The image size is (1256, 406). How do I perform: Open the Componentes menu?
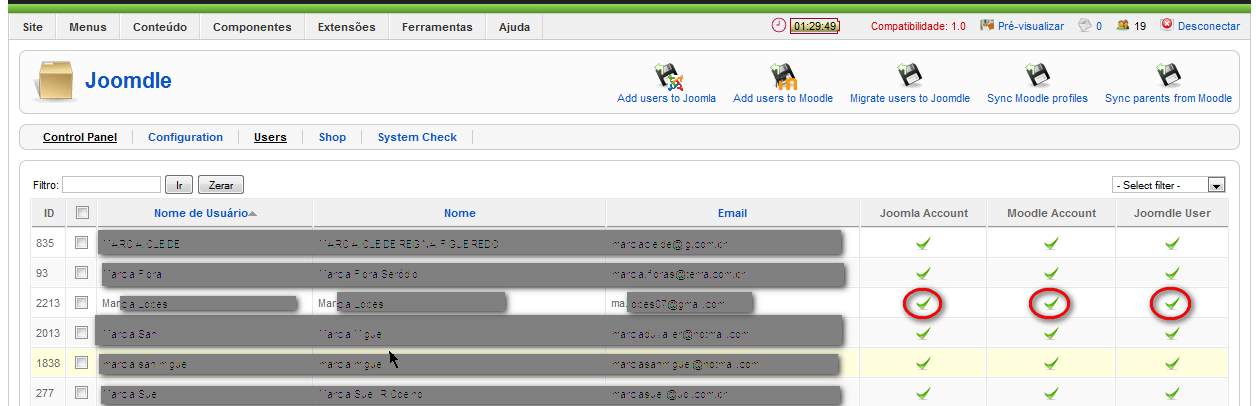252,27
